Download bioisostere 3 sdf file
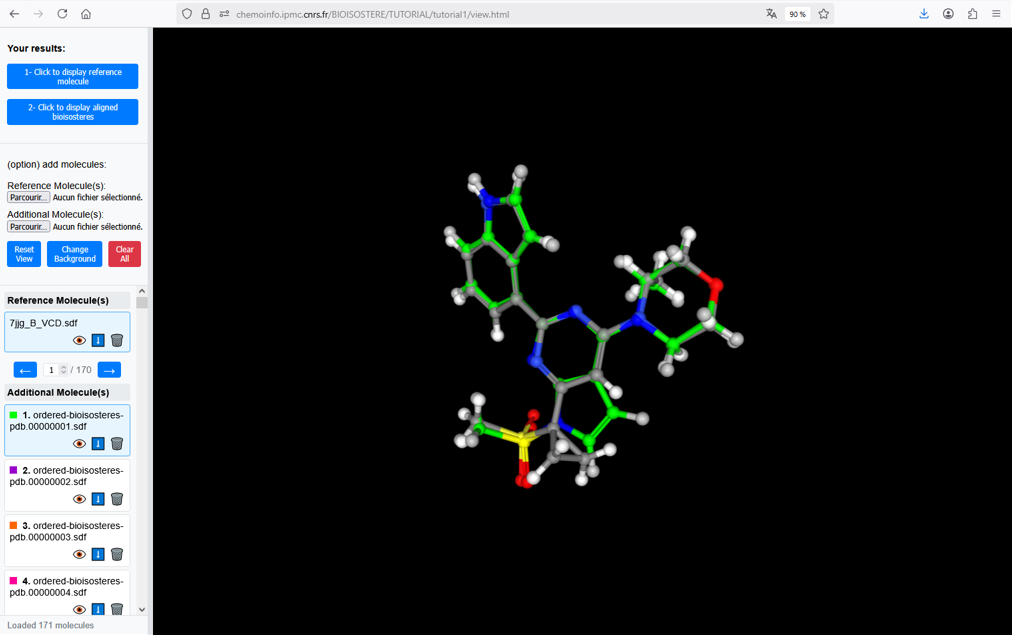Image resolution: width=1012 pixels, height=635 pixels. [x=98, y=554]
